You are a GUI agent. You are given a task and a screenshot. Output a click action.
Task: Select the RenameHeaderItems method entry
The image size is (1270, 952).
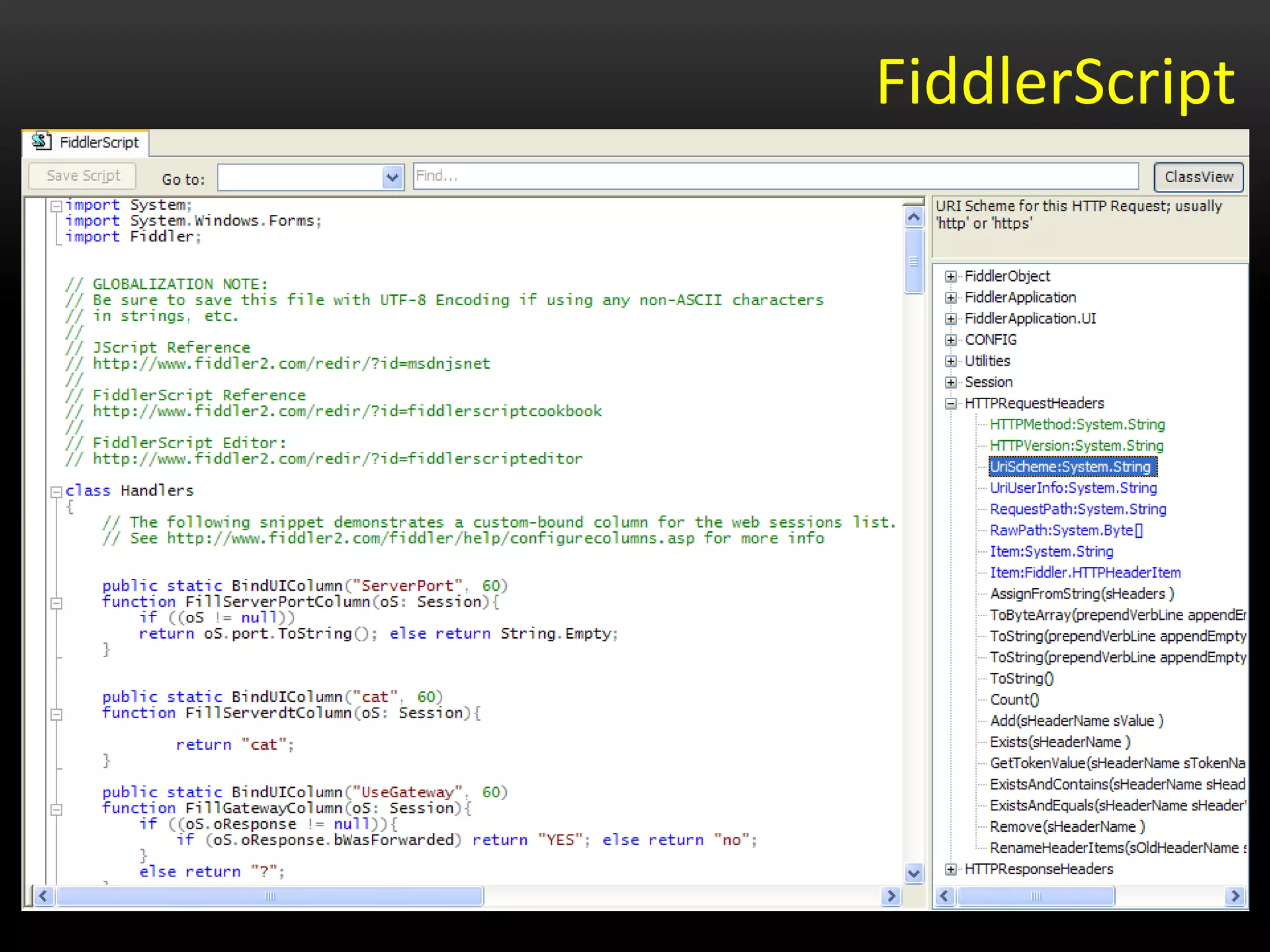(1117, 848)
